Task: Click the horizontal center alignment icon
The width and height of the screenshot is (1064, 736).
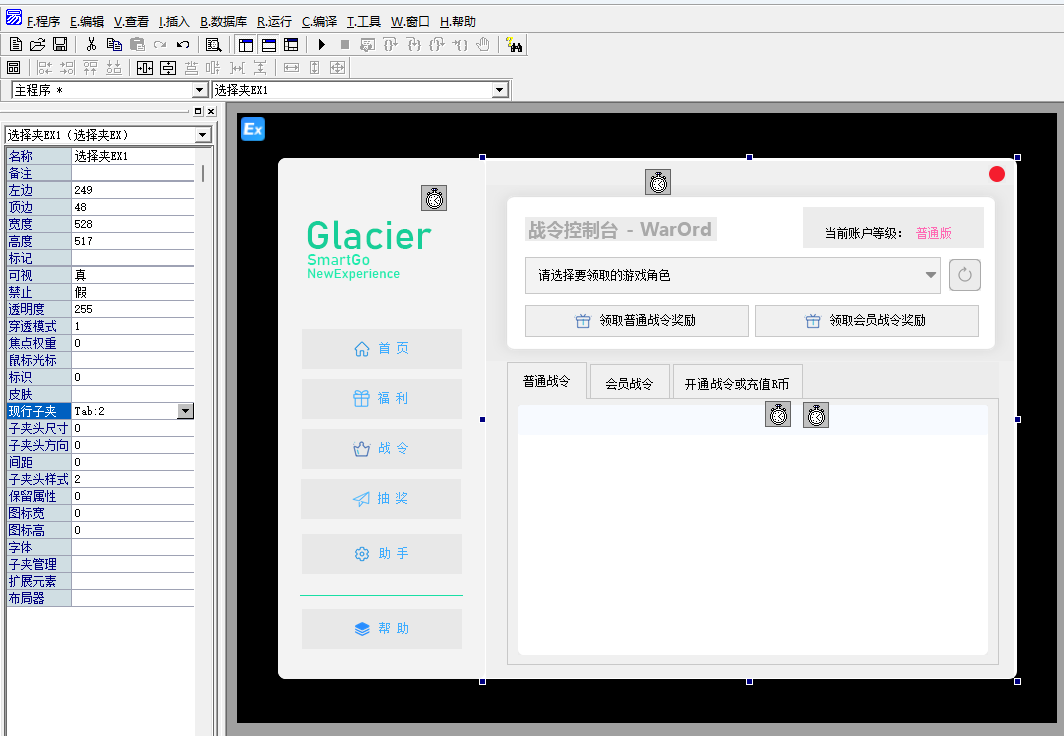Action: point(145,68)
